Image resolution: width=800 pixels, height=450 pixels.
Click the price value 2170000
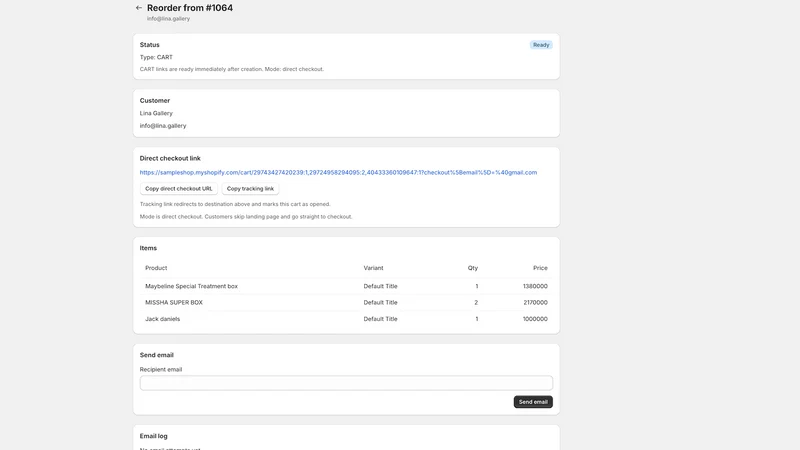click(x=535, y=303)
